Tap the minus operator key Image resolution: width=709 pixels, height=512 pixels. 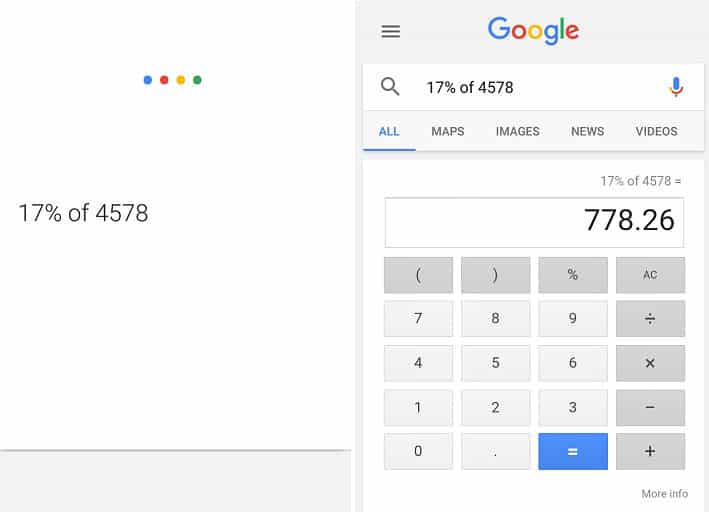pyautogui.click(x=650, y=407)
